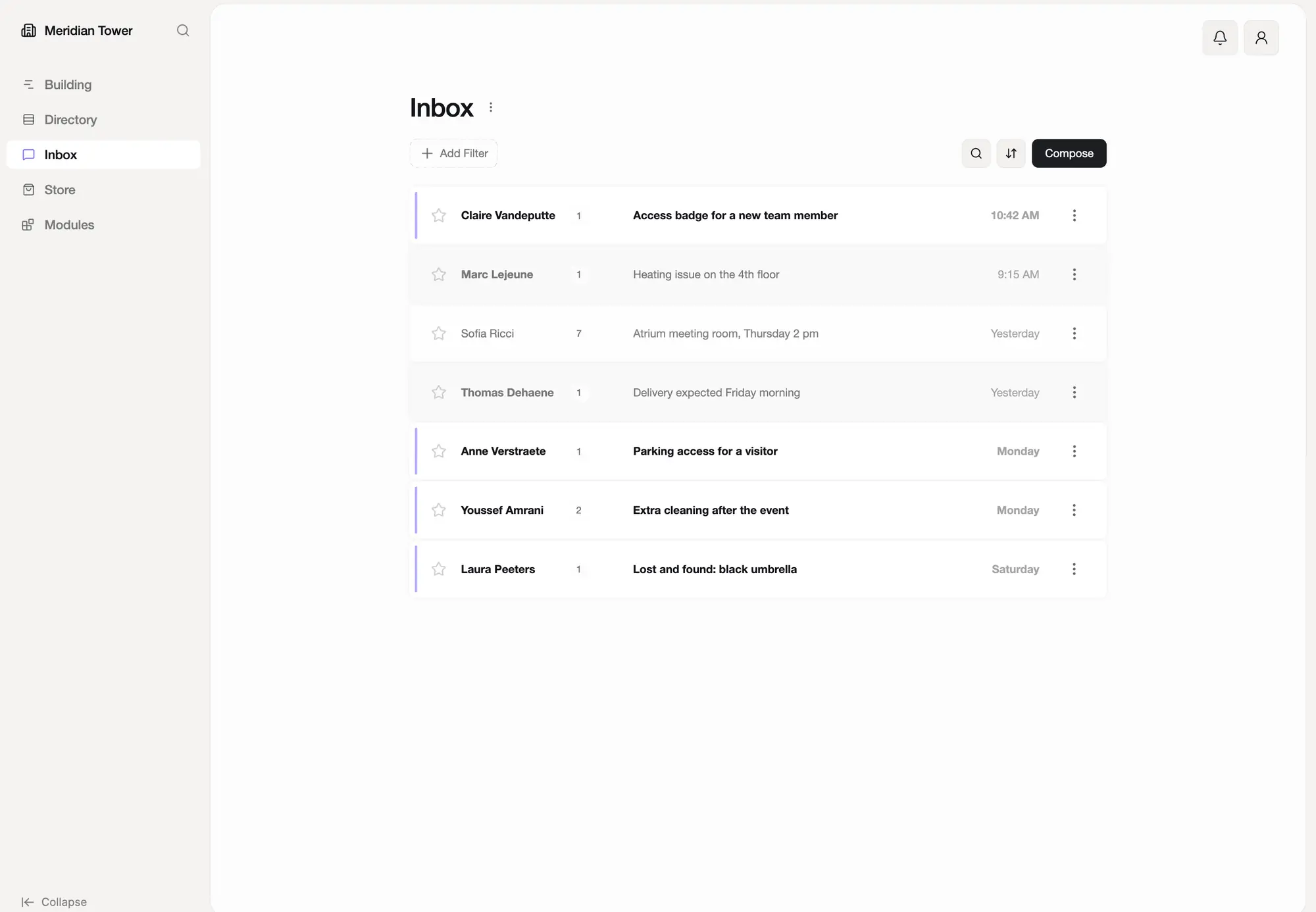Image resolution: width=1316 pixels, height=912 pixels.
Task: Open options for Thomas Dehaene message
Action: pos(1075,392)
